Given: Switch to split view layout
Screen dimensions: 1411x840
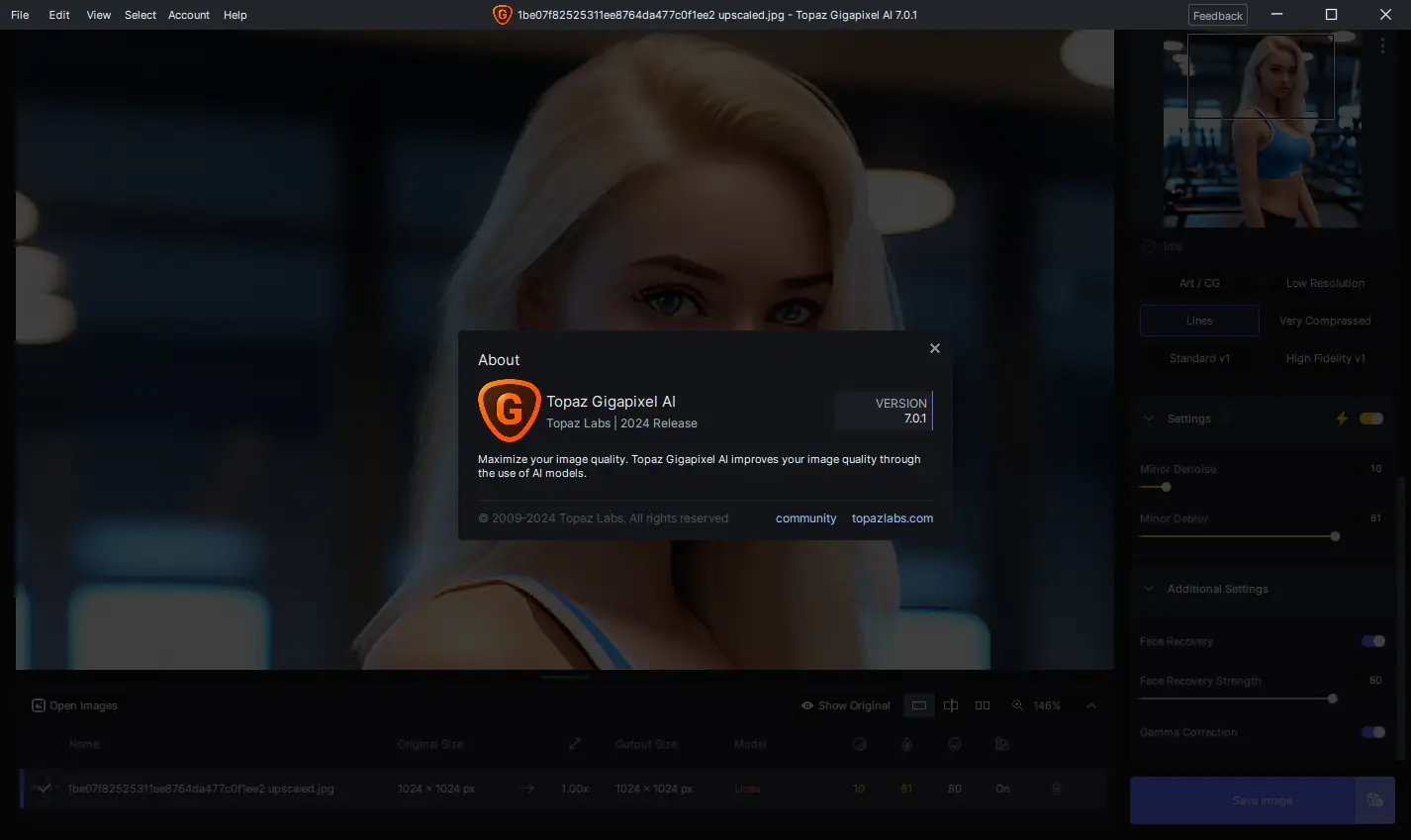Looking at the screenshot, I should tap(951, 705).
